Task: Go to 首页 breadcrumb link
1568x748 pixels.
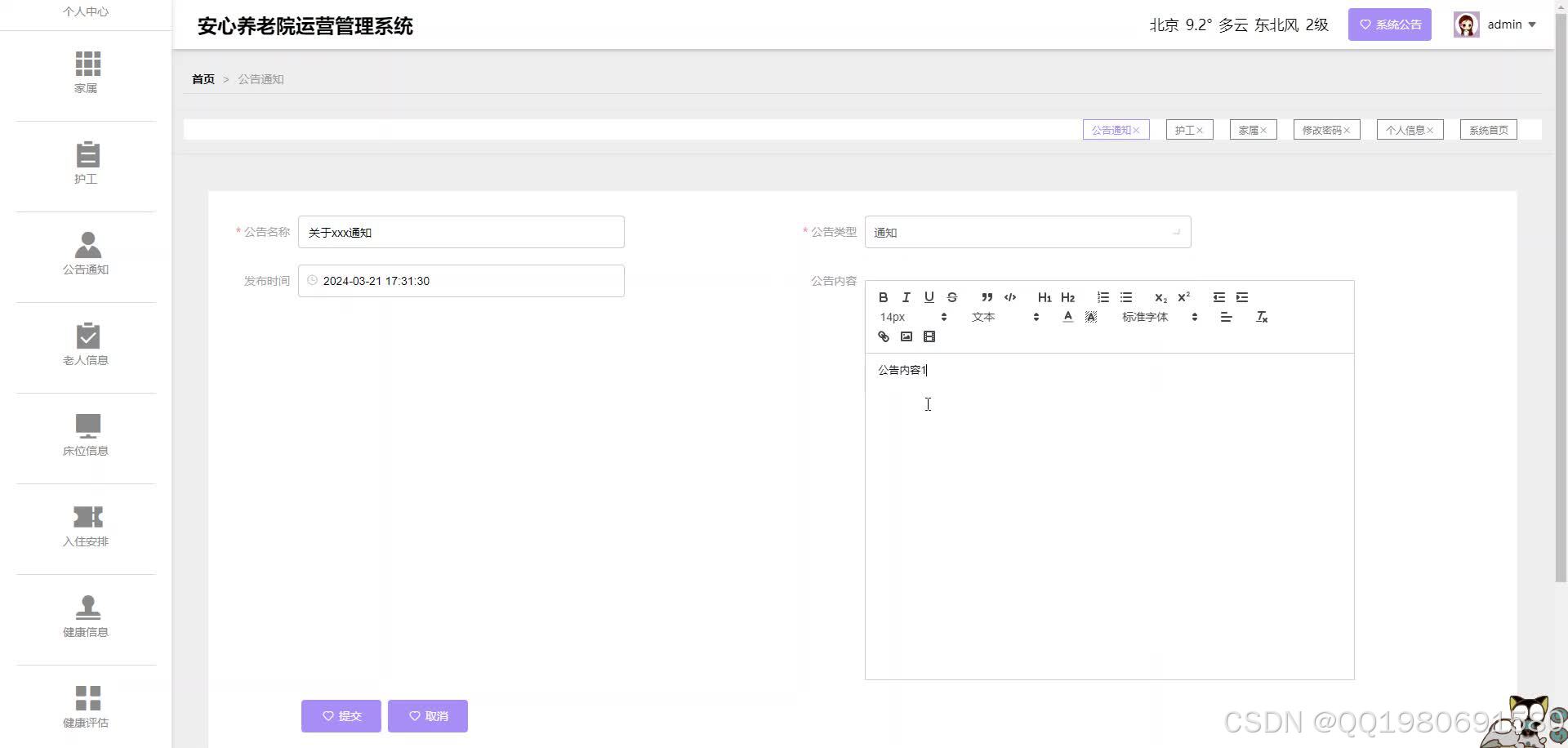Action: 203,79
